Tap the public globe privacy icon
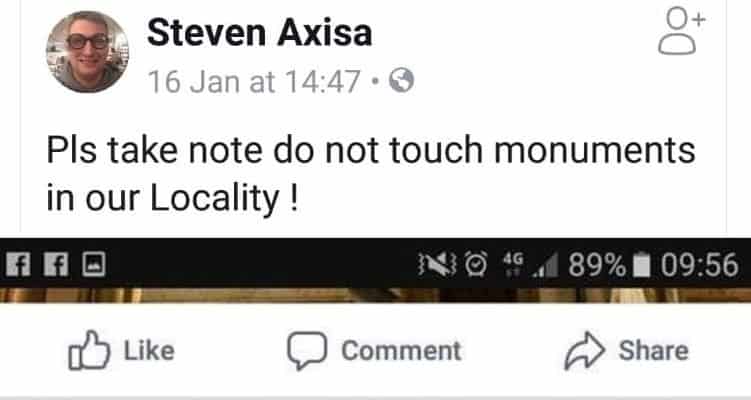This screenshot has height=400, width=751. (x=401, y=80)
